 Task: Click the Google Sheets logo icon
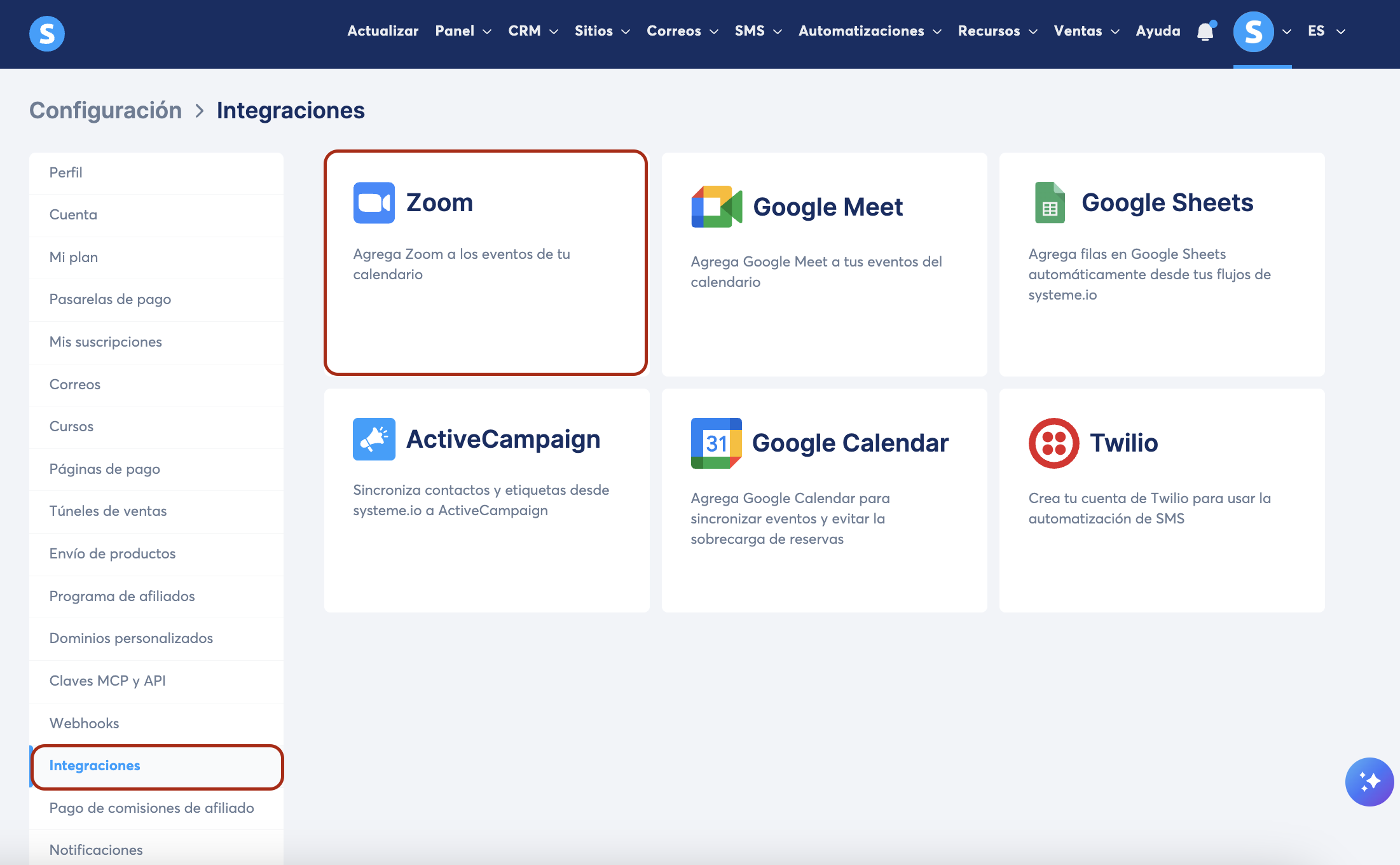[x=1050, y=203]
